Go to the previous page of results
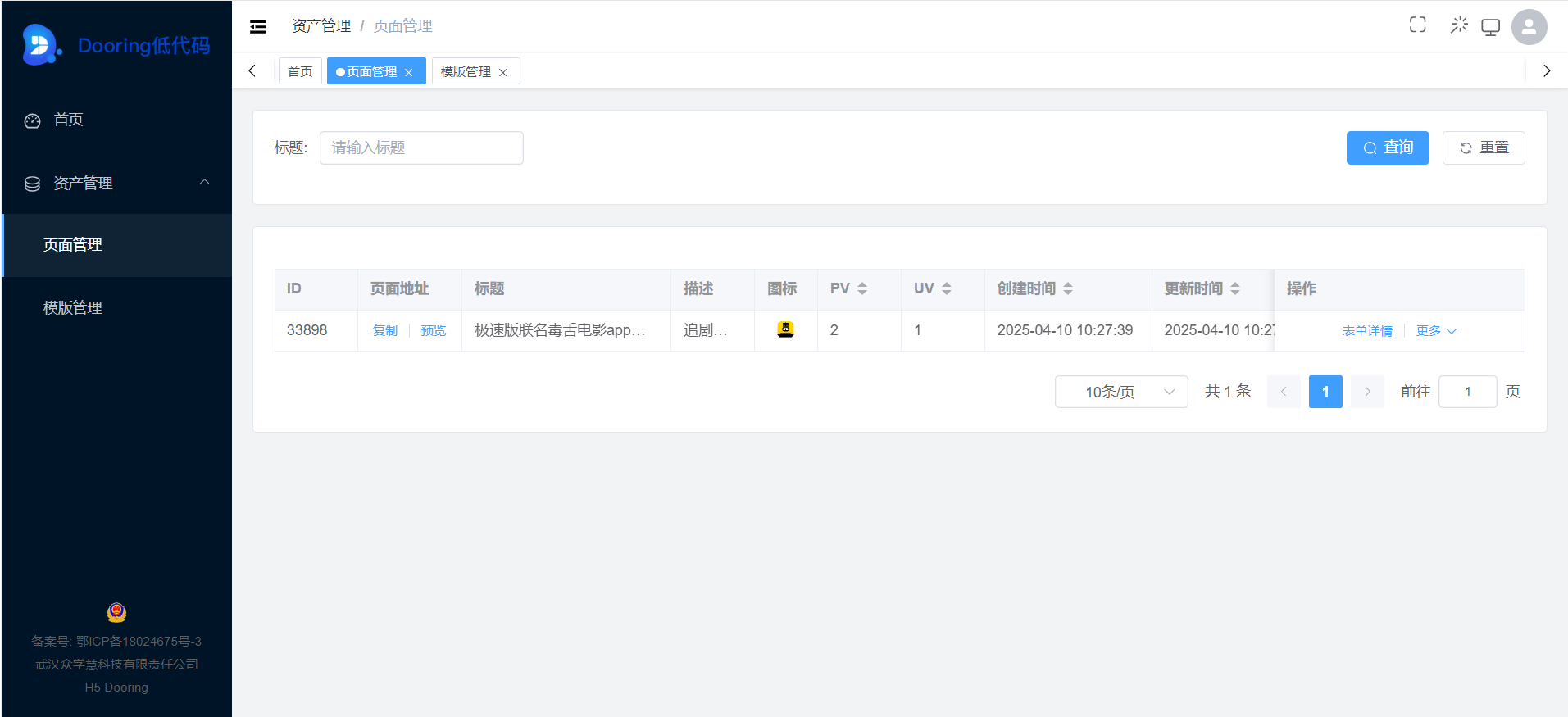This screenshot has height=717, width=1568. pos(1284,392)
